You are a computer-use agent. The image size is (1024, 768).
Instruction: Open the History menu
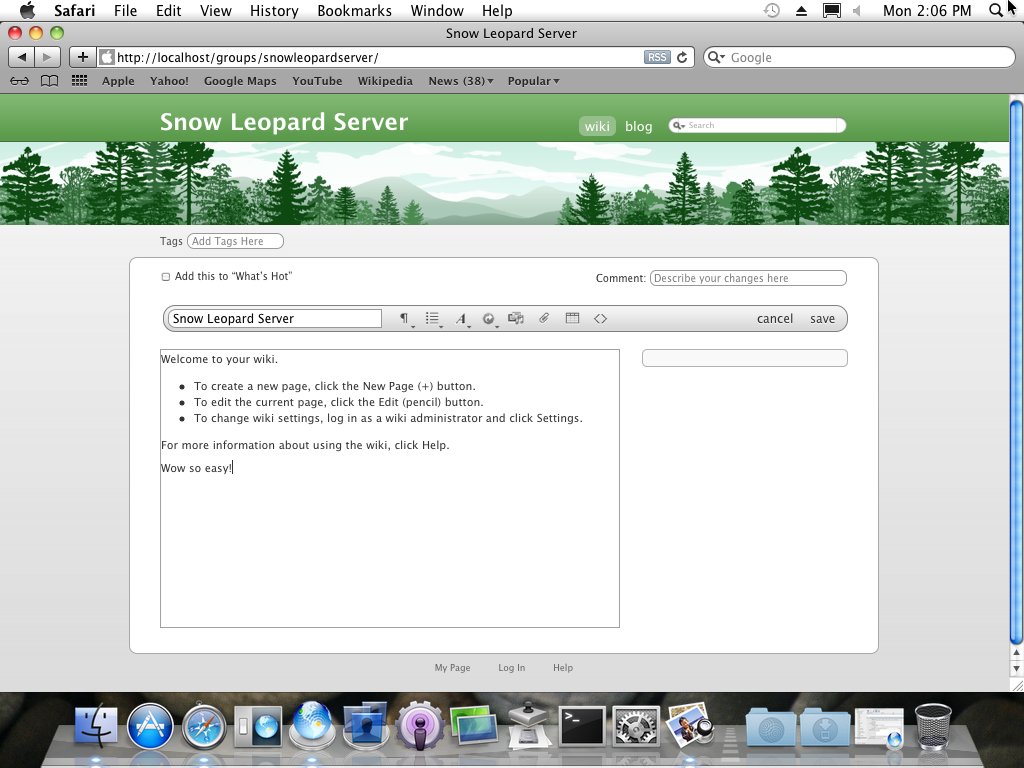(274, 10)
